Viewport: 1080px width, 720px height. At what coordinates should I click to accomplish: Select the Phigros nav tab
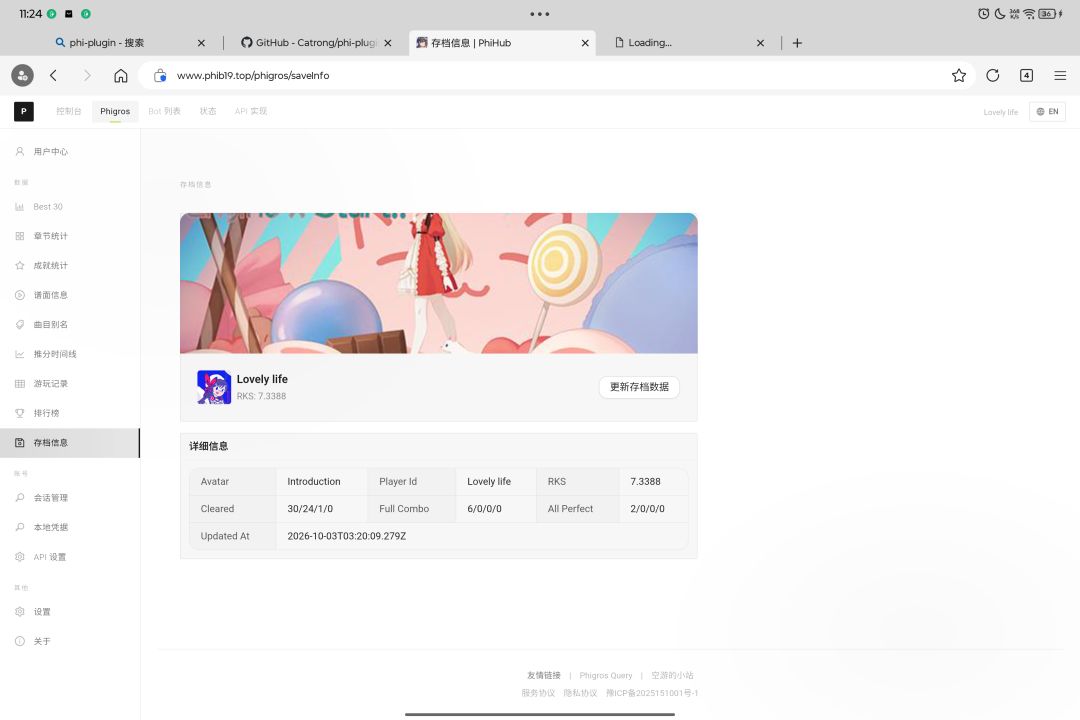(115, 111)
